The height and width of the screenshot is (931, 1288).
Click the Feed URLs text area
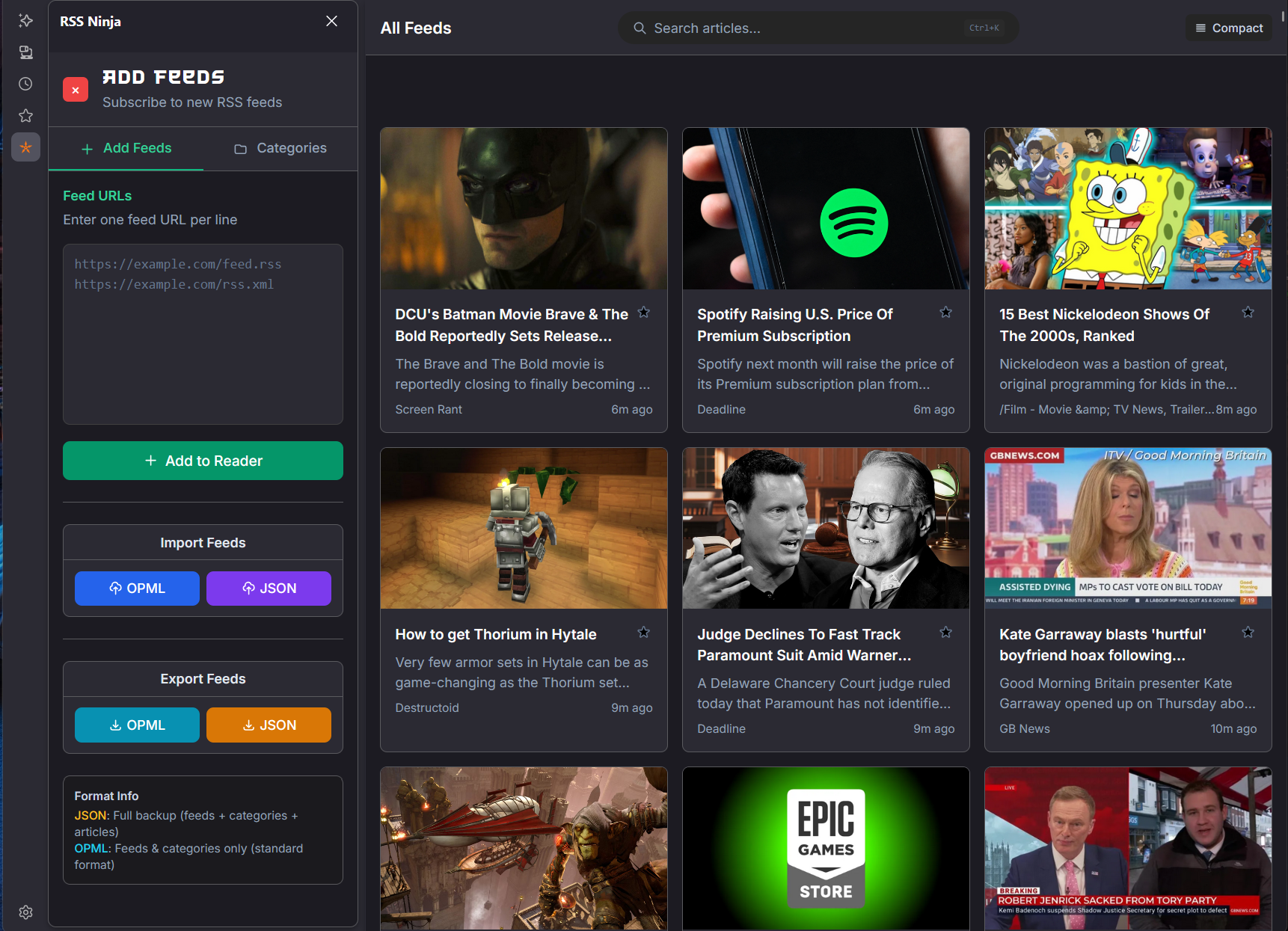(203, 334)
